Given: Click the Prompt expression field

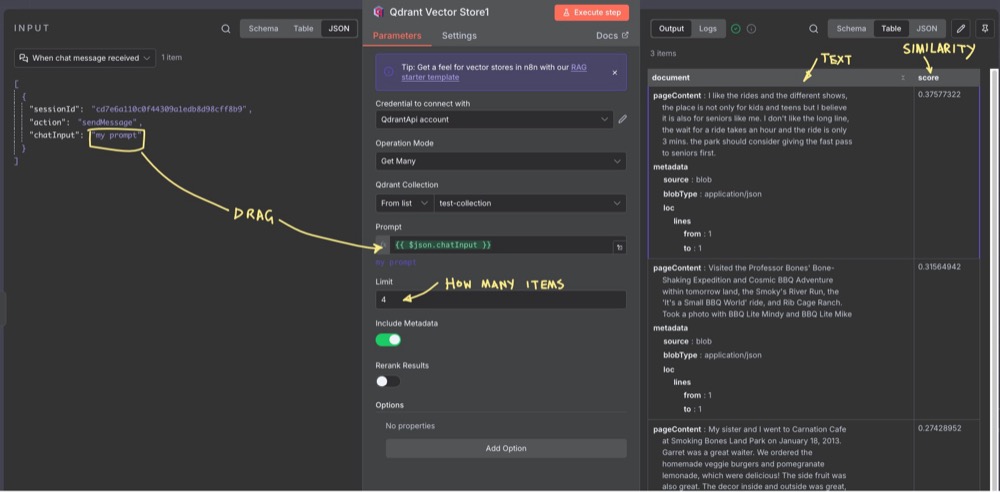Looking at the screenshot, I should (x=501, y=246).
